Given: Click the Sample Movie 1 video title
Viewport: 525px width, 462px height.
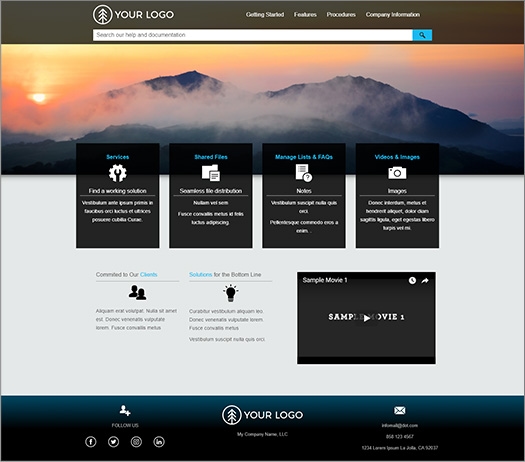Looking at the screenshot, I should (x=325, y=280).
